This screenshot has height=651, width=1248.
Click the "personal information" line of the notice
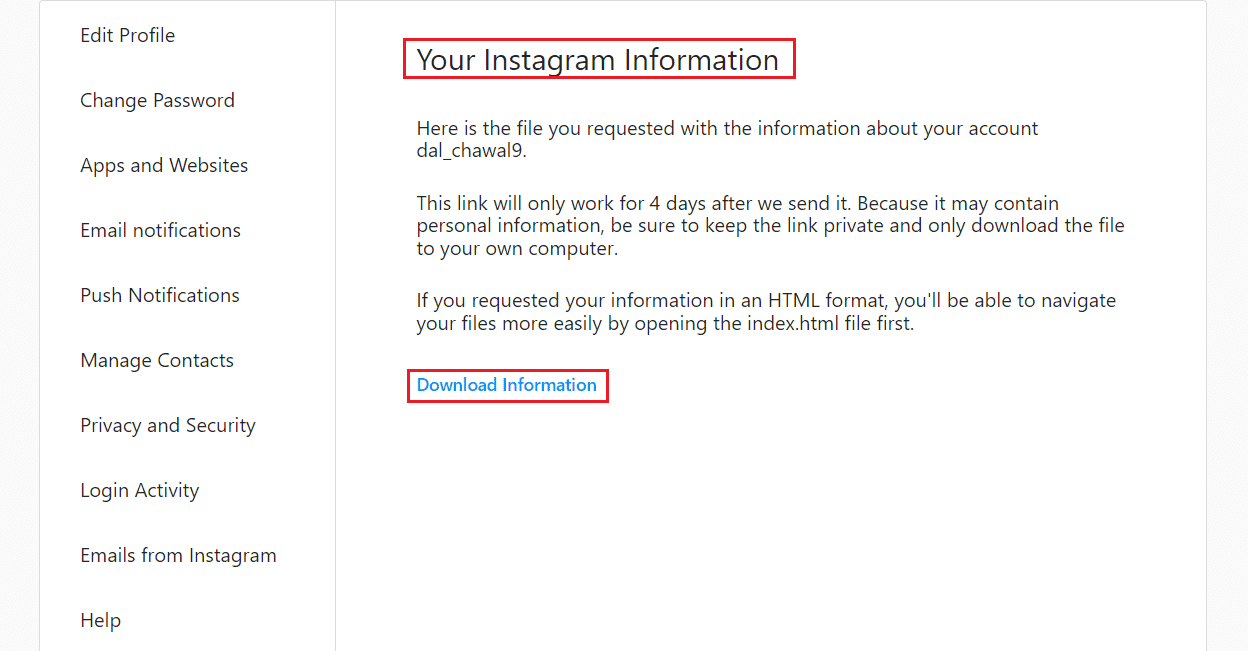770,226
